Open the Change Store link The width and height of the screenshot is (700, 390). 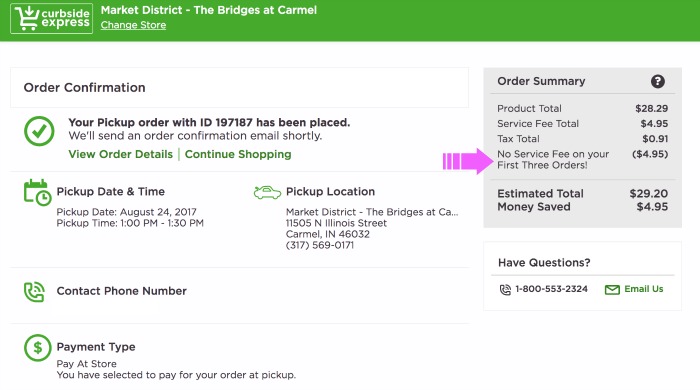pyautogui.click(x=133, y=25)
